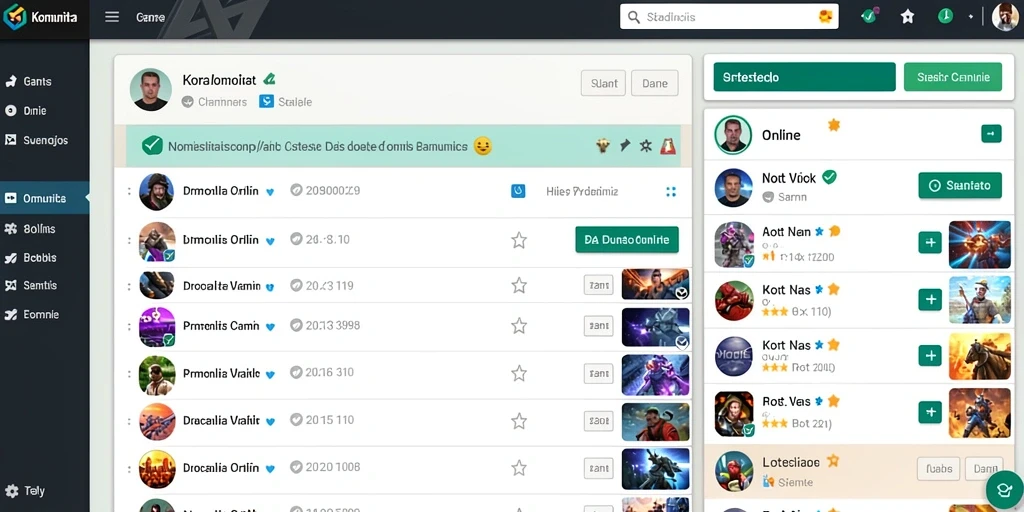Open Drmolla Orllin row drag handle menu

pyautogui.click(x=129, y=191)
